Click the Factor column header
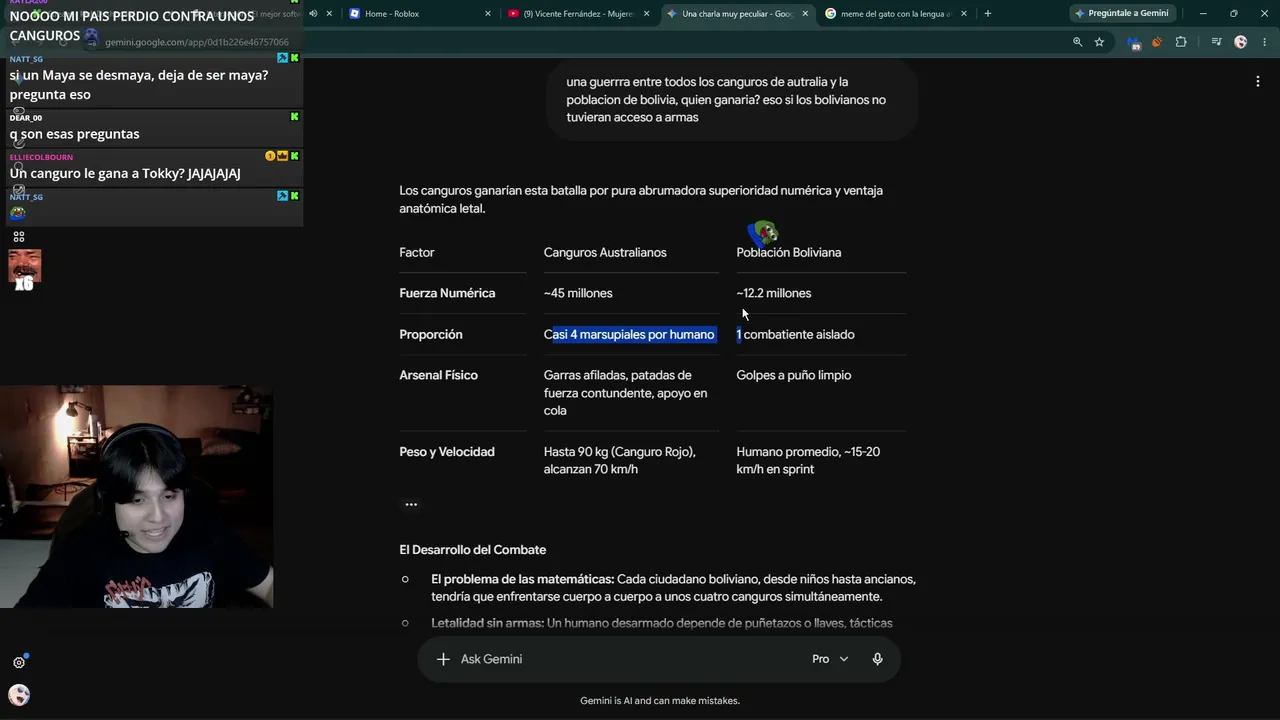Viewport: 1280px width, 720px height. [417, 253]
